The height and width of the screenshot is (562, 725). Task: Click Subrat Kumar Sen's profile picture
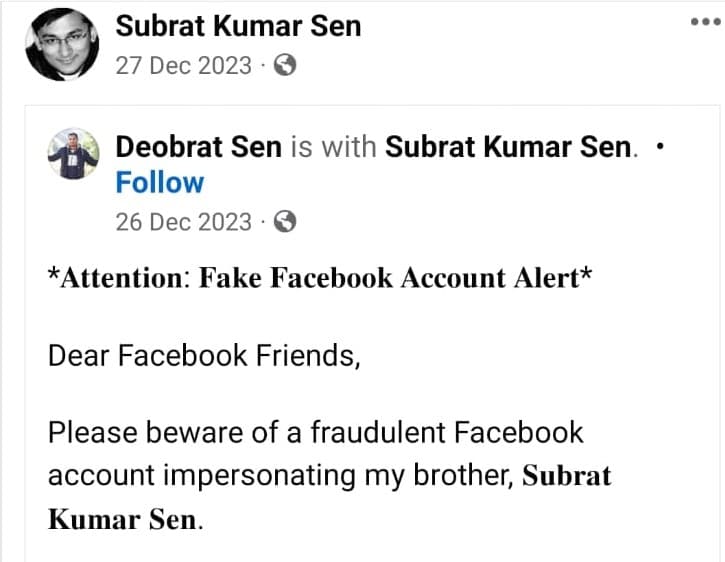click(61, 44)
